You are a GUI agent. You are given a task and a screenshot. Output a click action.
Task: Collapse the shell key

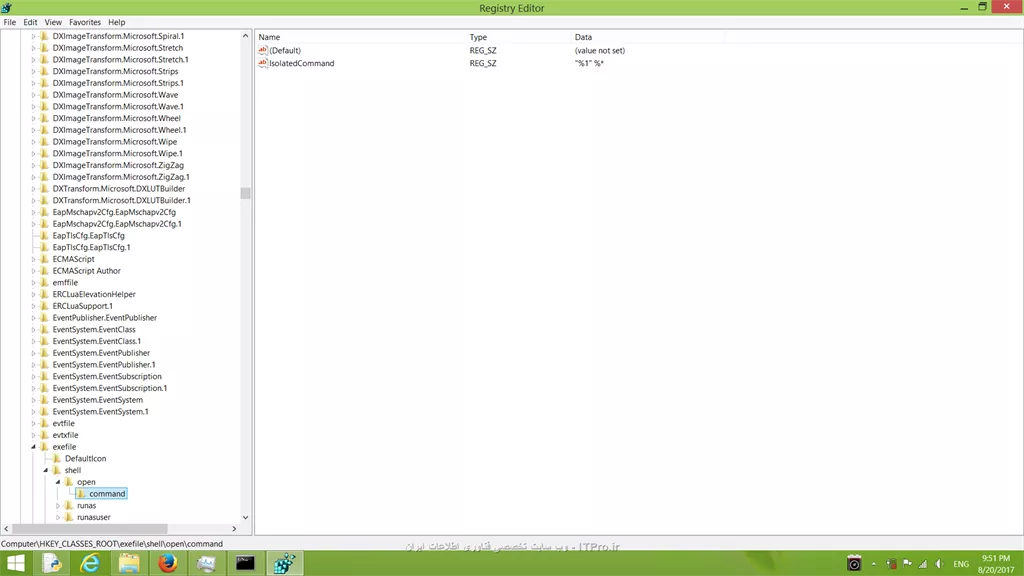(46, 470)
